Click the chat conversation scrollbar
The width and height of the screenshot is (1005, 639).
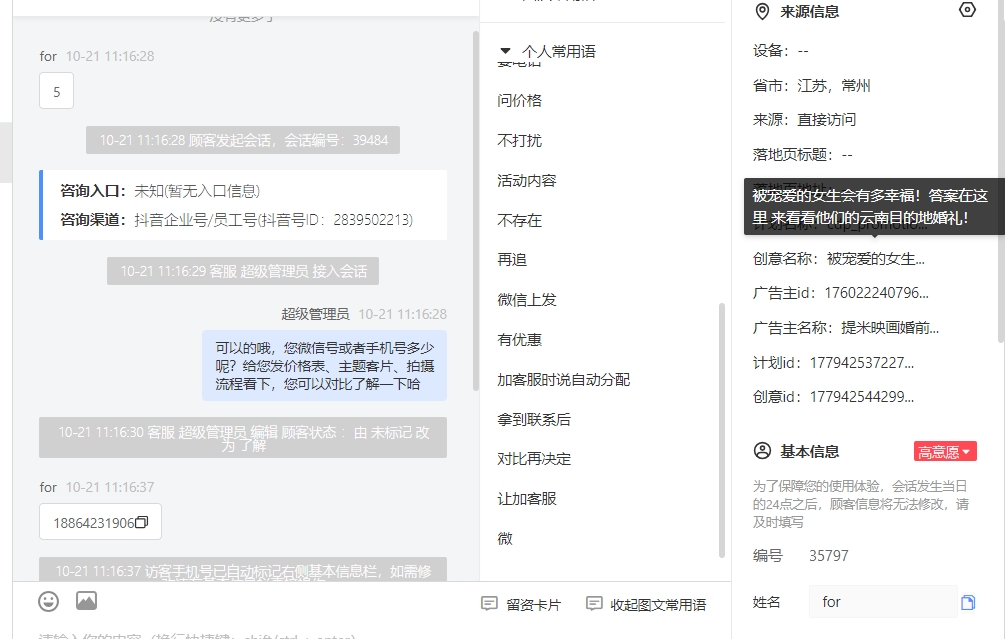point(476,212)
